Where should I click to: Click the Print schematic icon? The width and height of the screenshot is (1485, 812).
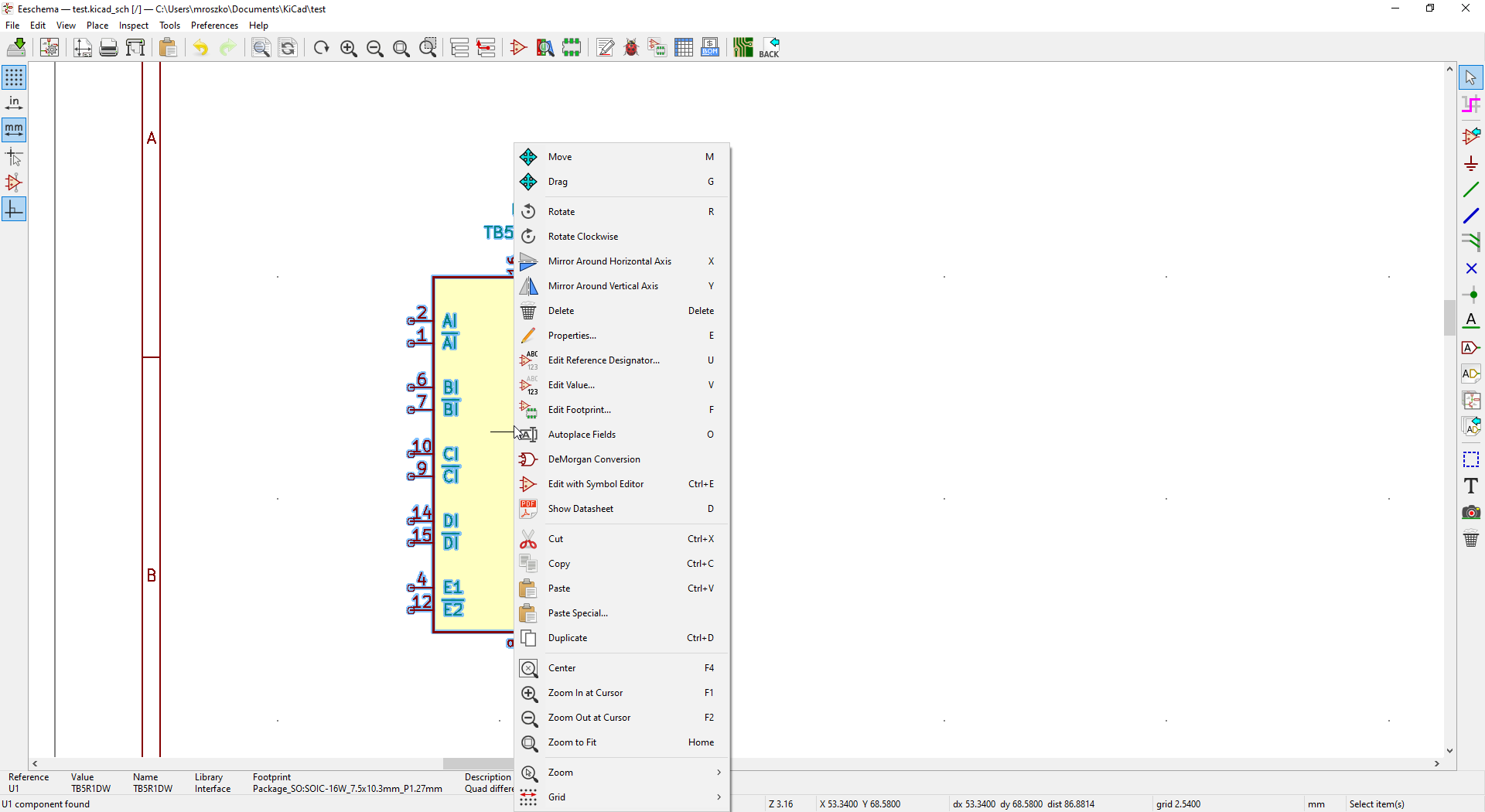click(x=109, y=48)
